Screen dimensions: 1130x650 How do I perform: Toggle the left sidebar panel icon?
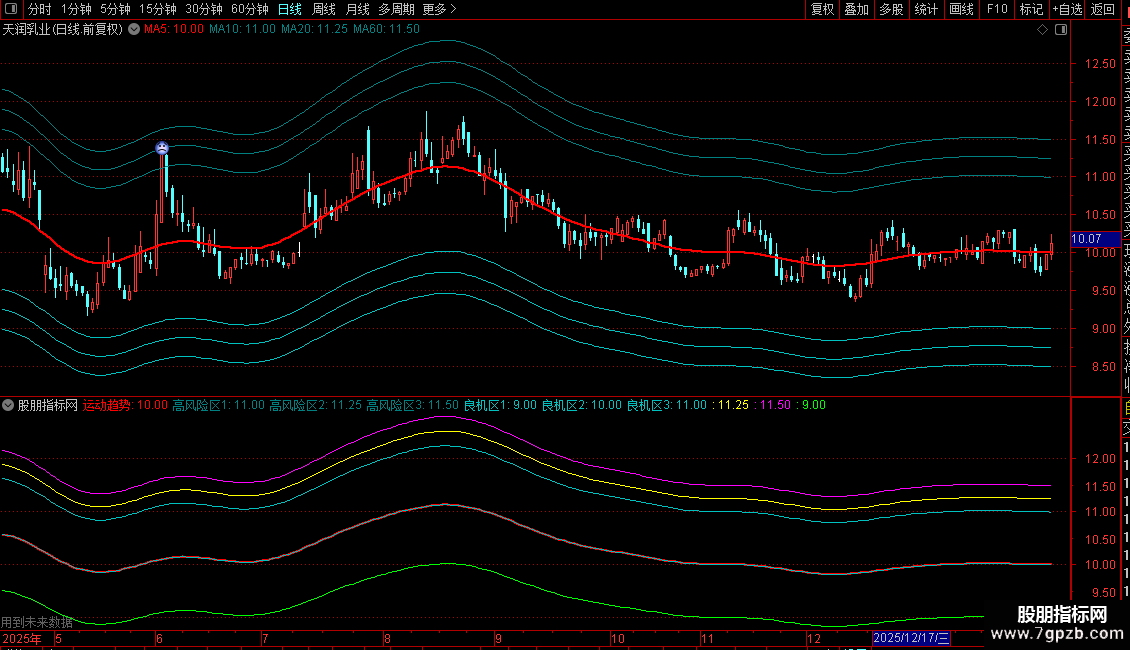point(11,9)
